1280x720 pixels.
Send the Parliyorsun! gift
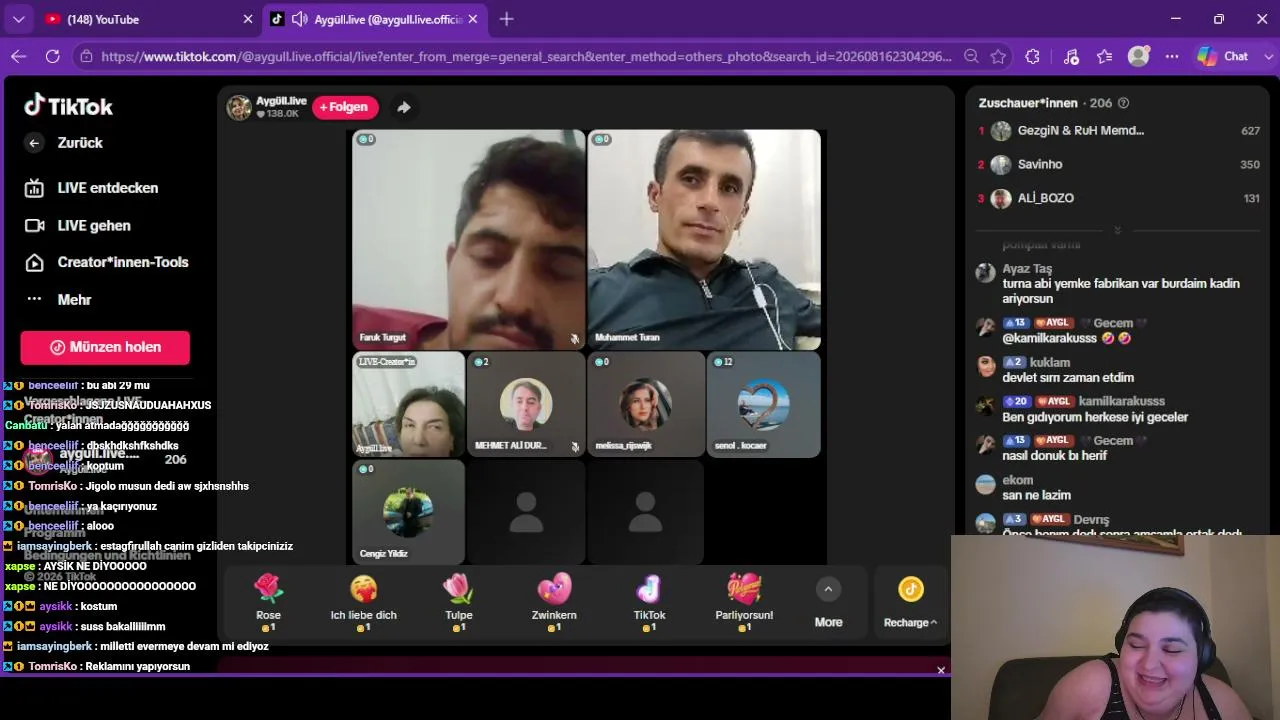pyautogui.click(x=744, y=602)
